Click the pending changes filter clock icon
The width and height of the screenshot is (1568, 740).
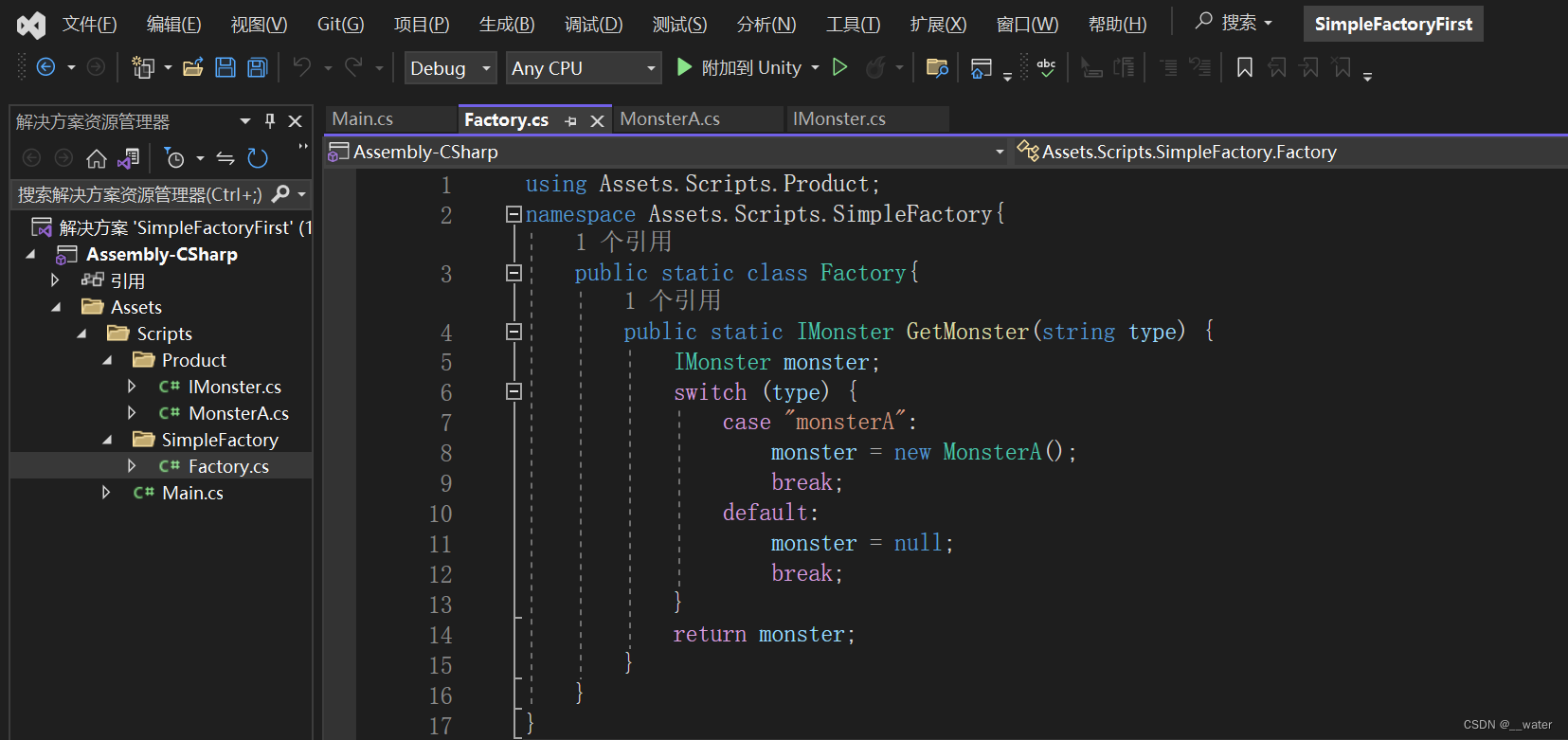174,158
